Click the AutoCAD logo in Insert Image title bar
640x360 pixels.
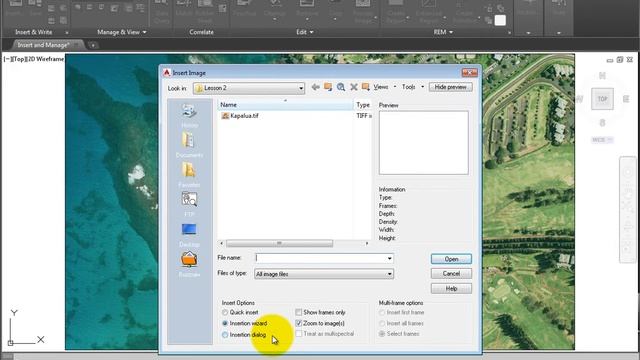coord(167,73)
